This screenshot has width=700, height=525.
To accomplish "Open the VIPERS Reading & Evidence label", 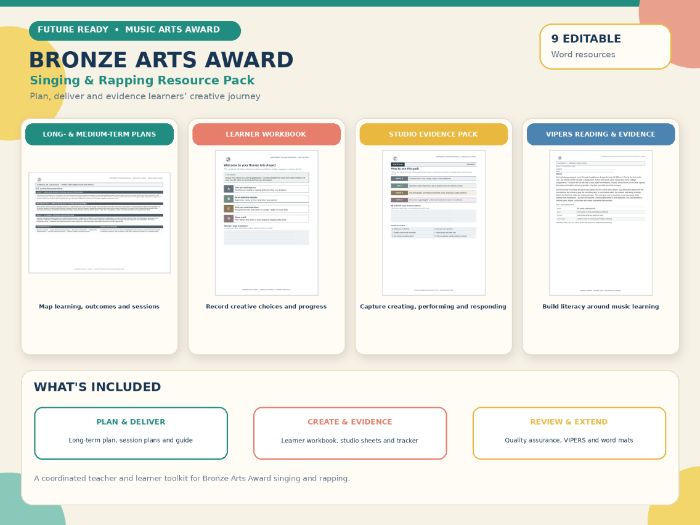I will [600, 134].
